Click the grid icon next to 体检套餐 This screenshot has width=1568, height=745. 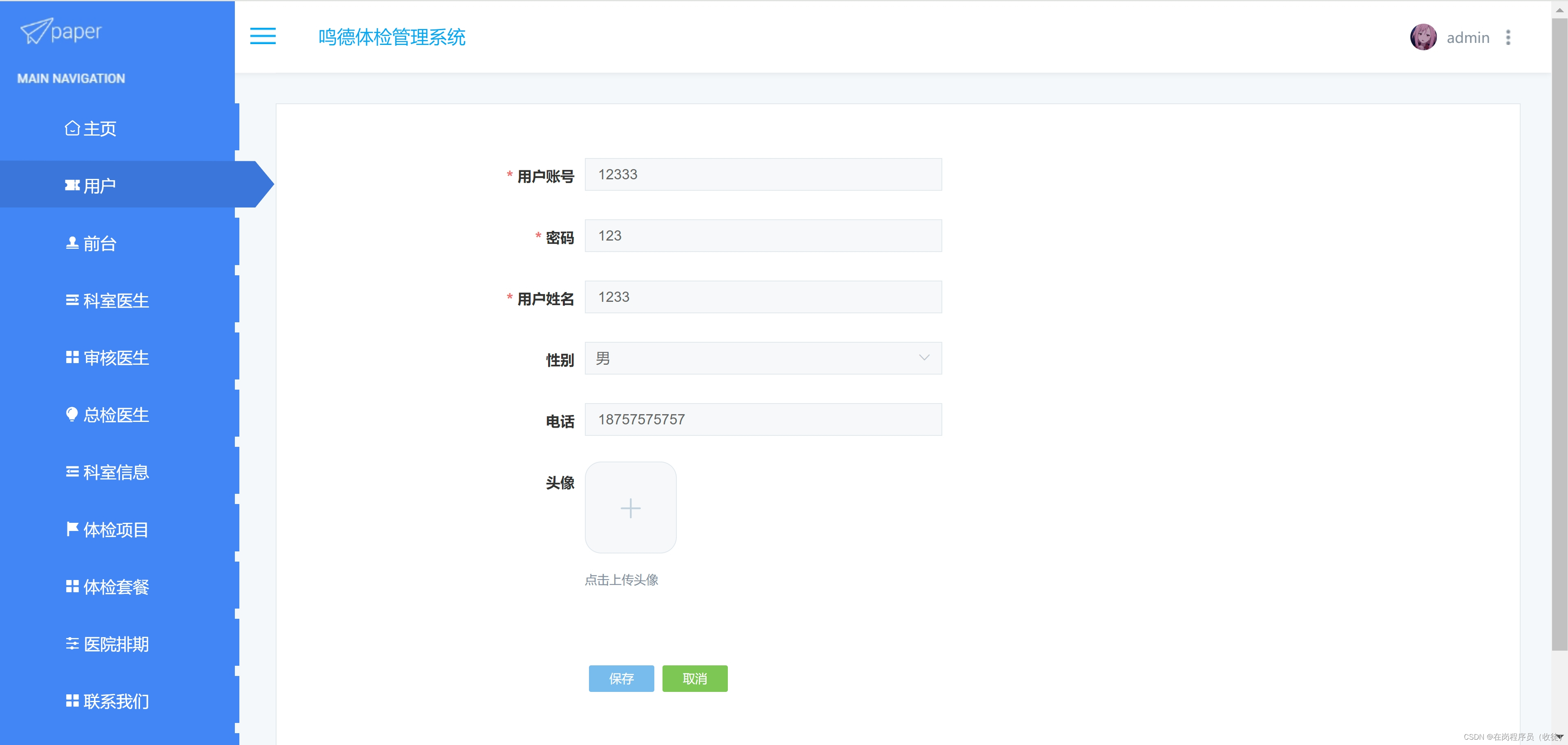coord(72,586)
